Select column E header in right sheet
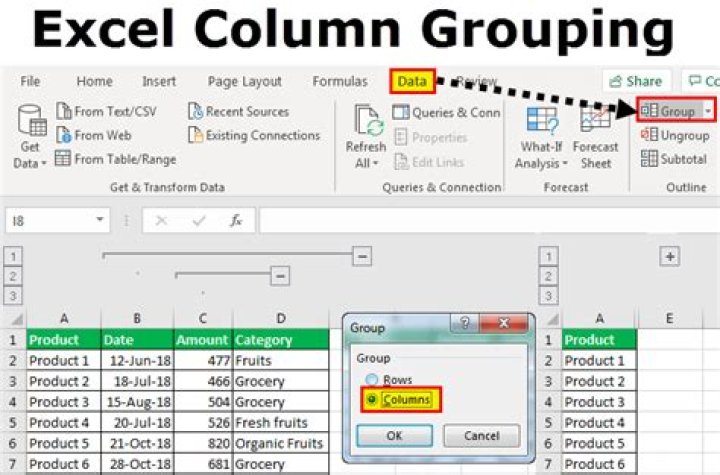 (x=669, y=318)
